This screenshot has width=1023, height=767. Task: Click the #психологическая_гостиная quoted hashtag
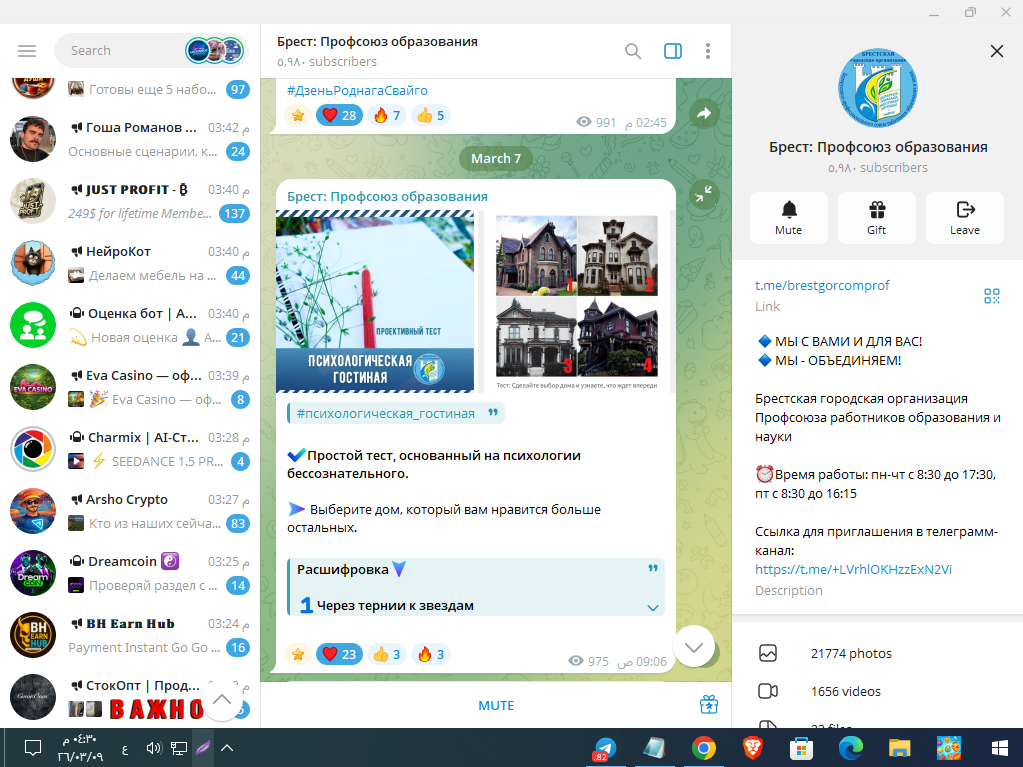click(x=386, y=414)
